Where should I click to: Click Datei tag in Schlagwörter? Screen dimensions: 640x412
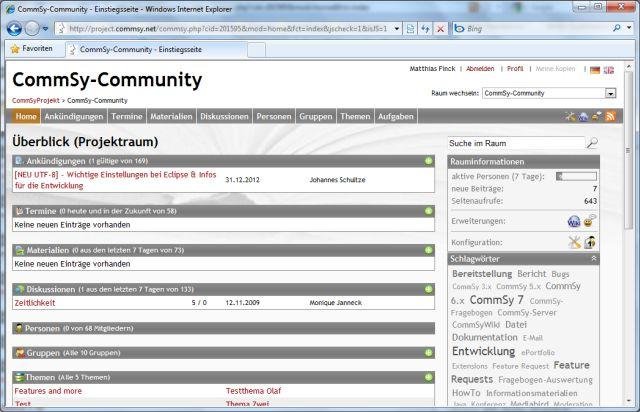coord(516,325)
